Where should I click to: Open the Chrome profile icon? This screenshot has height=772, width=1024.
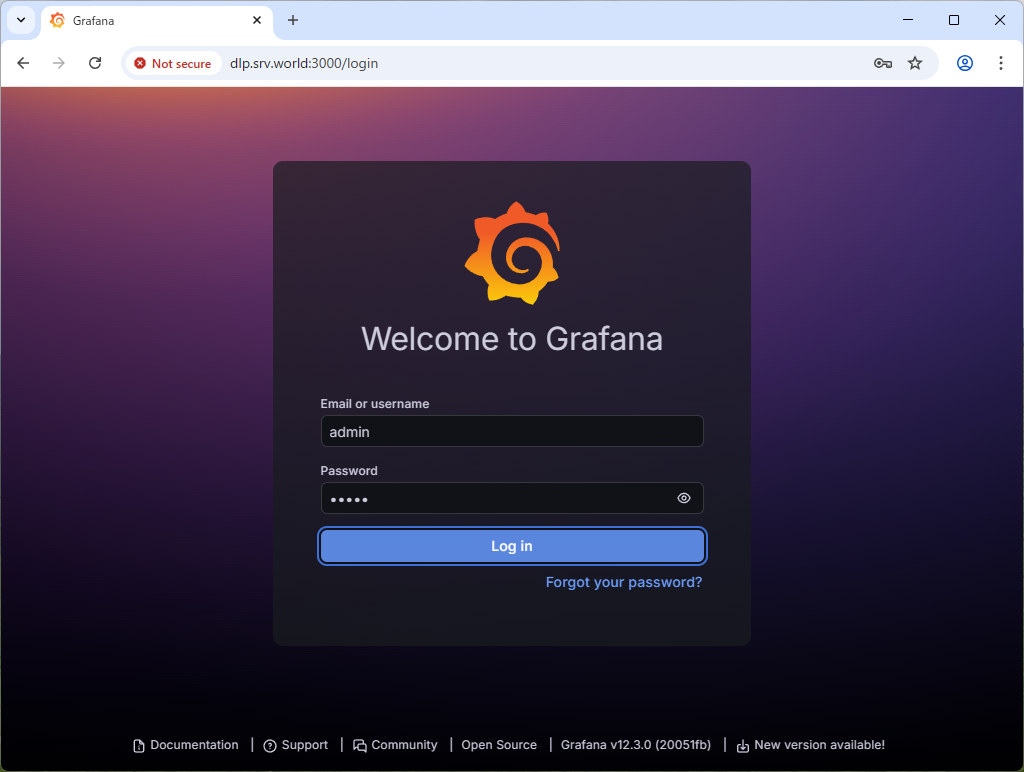click(x=965, y=63)
